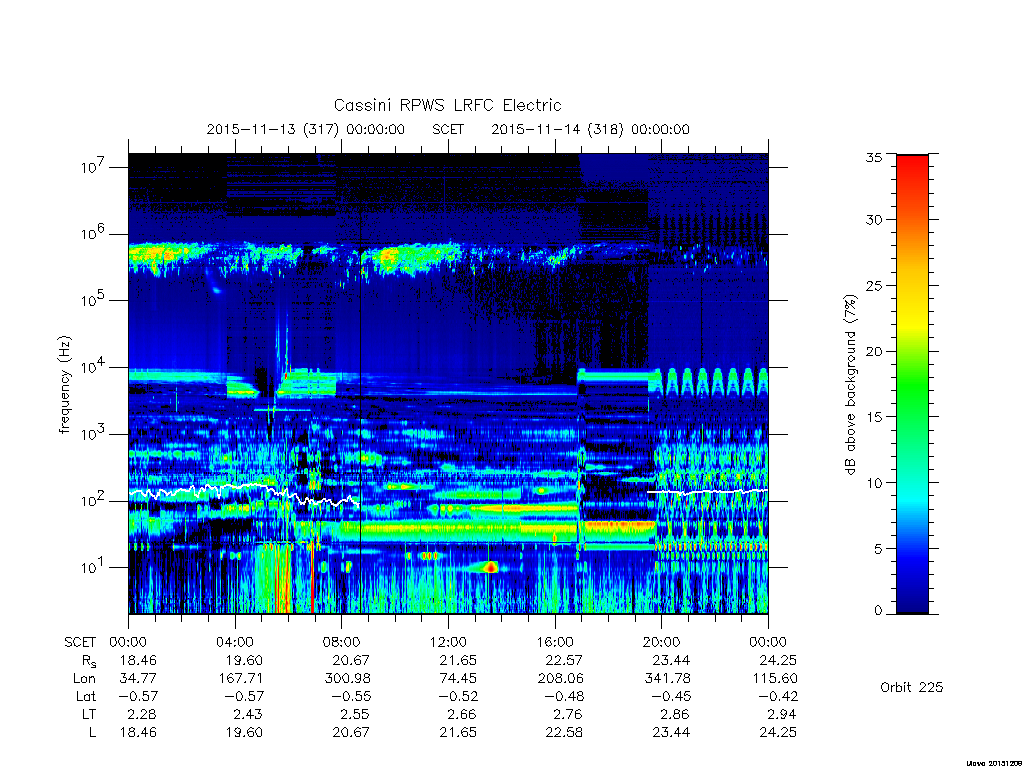
Task: Click the Rs value '19.60'
Action: tap(244, 660)
